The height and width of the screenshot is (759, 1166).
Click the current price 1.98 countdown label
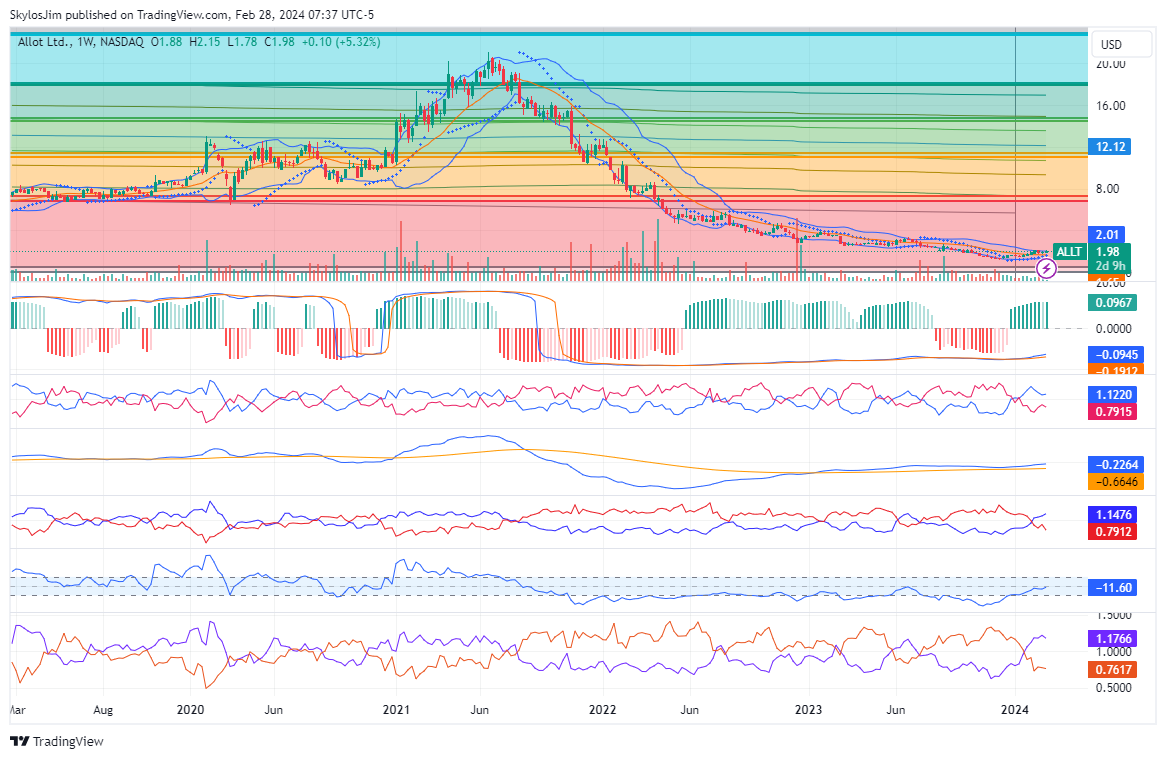point(1108,258)
